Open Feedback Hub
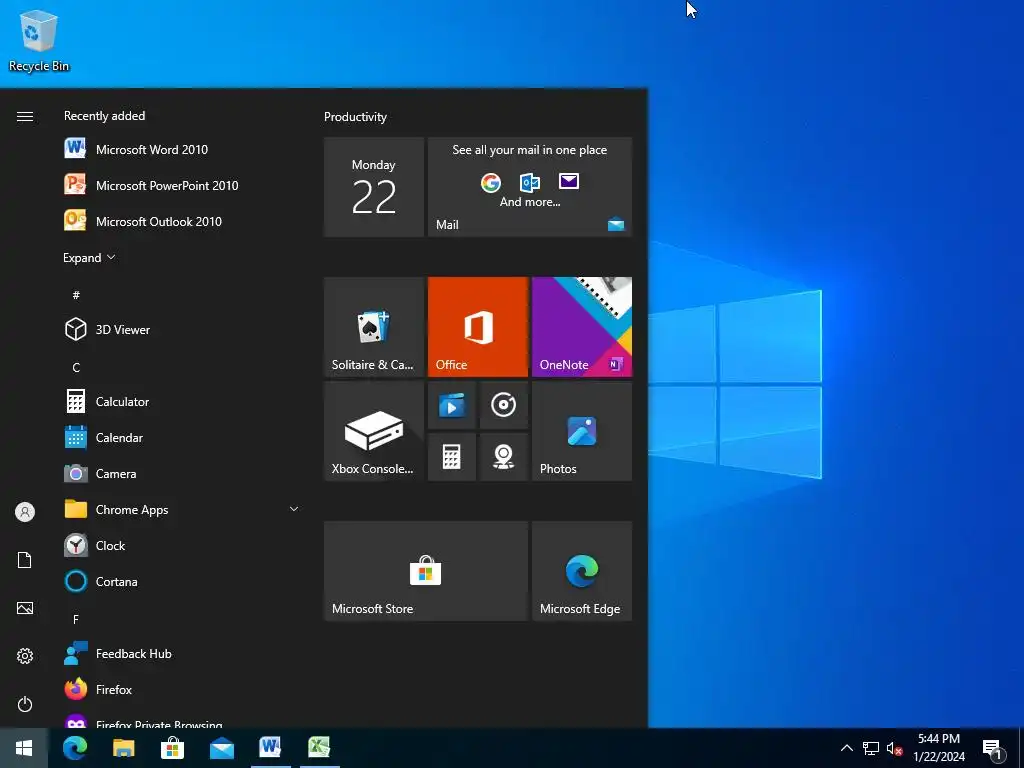Viewport: 1024px width, 768px height. [183, 654]
